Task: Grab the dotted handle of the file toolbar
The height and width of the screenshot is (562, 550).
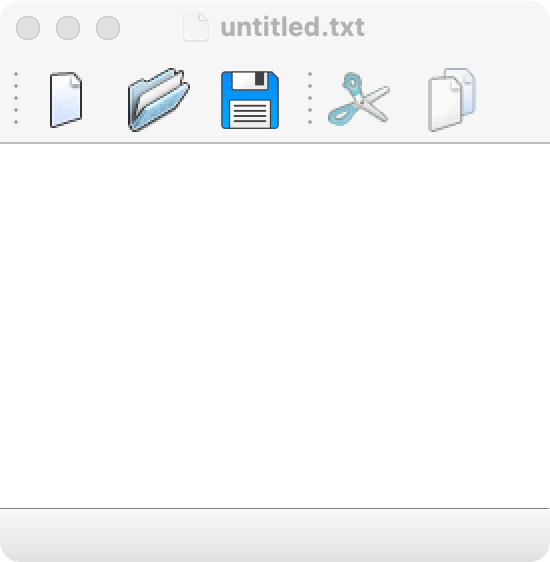Action: coord(16,98)
